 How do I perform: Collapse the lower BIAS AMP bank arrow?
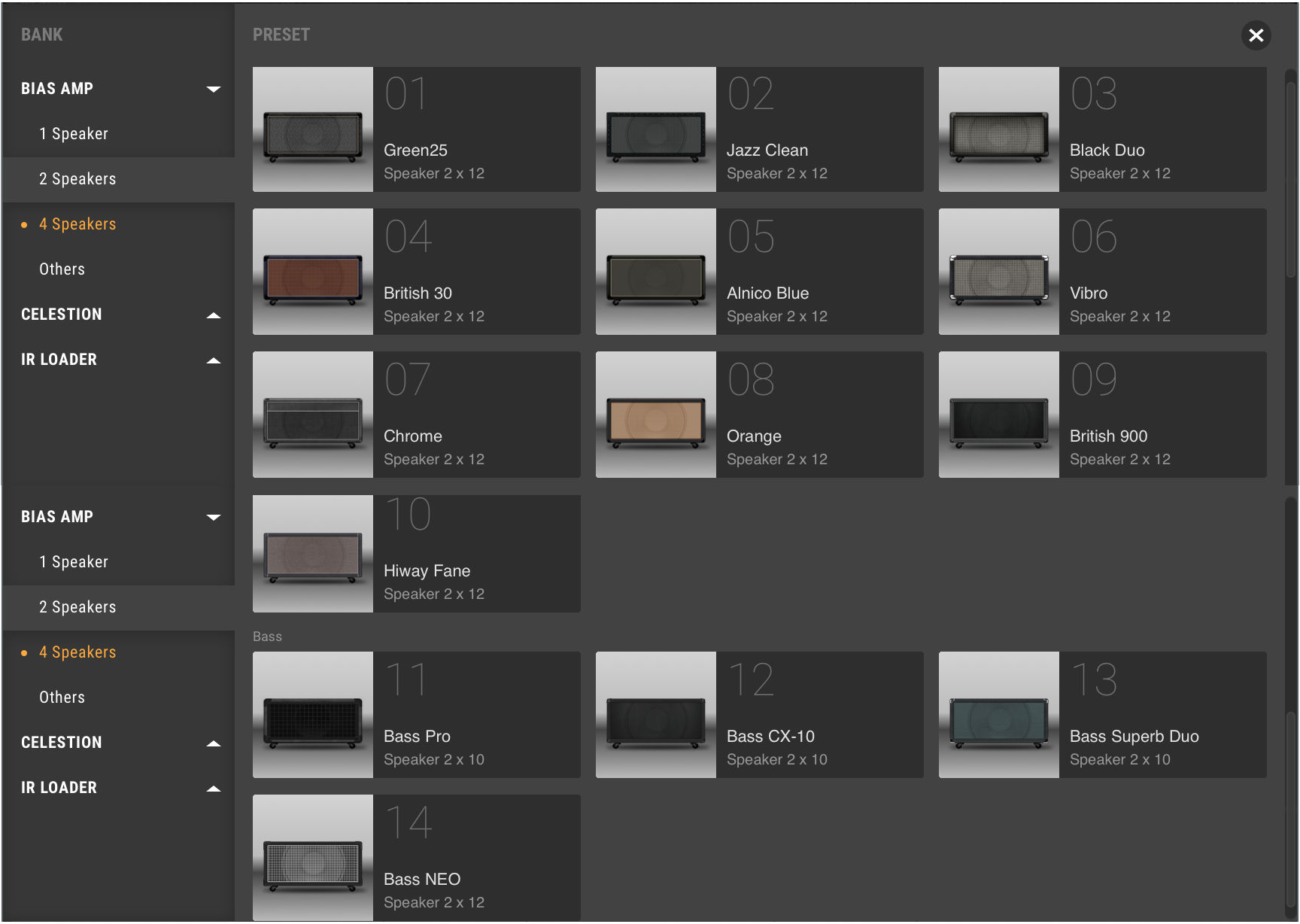point(214,517)
